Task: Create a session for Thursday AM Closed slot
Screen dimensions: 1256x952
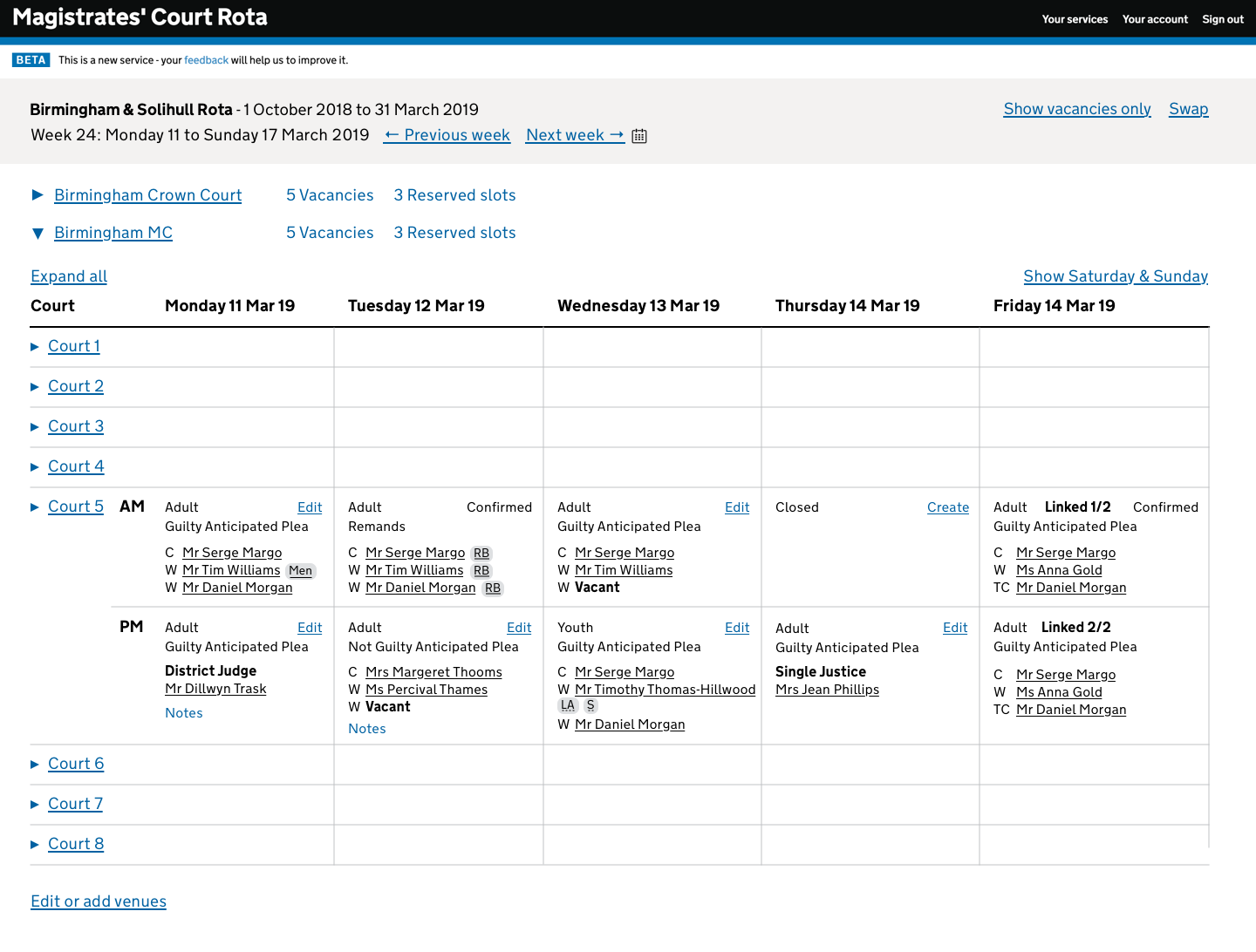Action: (947, 507)
